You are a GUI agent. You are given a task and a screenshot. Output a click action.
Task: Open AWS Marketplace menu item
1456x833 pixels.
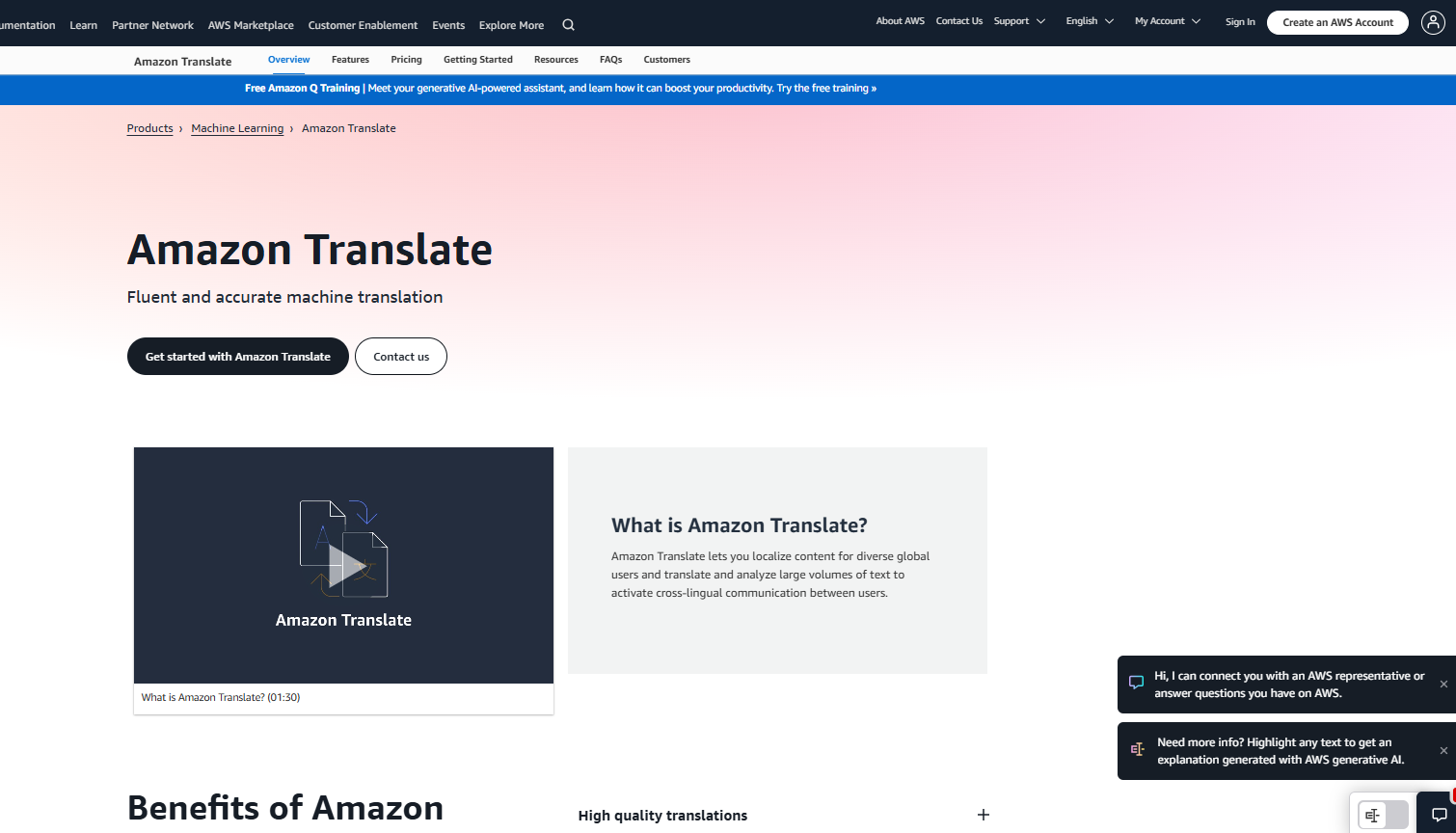point(251,25)
